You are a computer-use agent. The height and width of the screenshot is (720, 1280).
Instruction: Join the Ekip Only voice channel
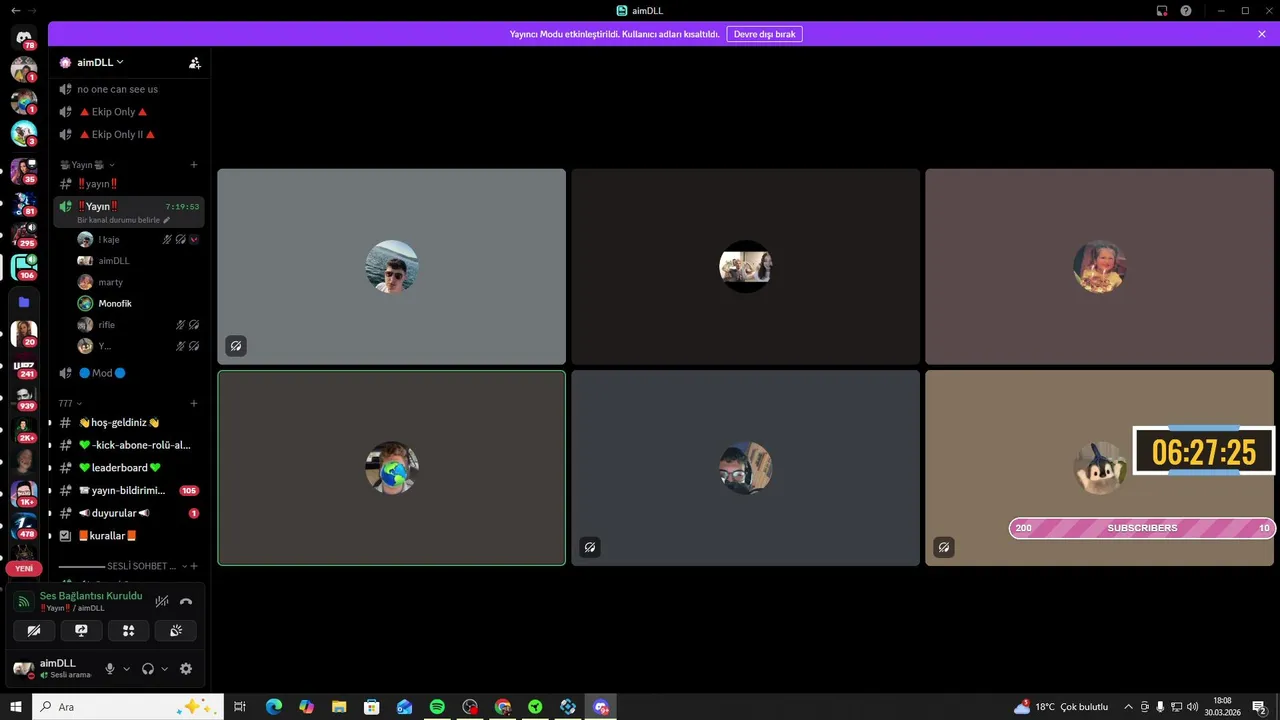(129, 112)
